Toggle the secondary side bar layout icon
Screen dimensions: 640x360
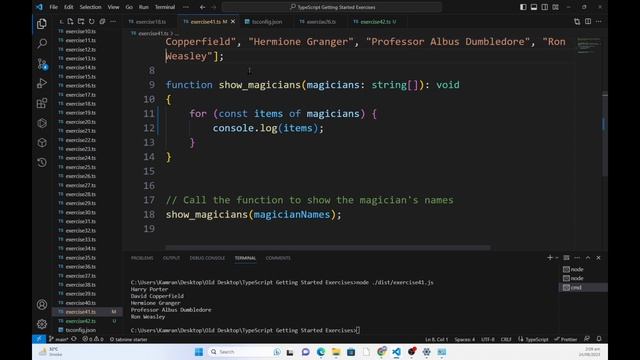(x=544, y=7)
